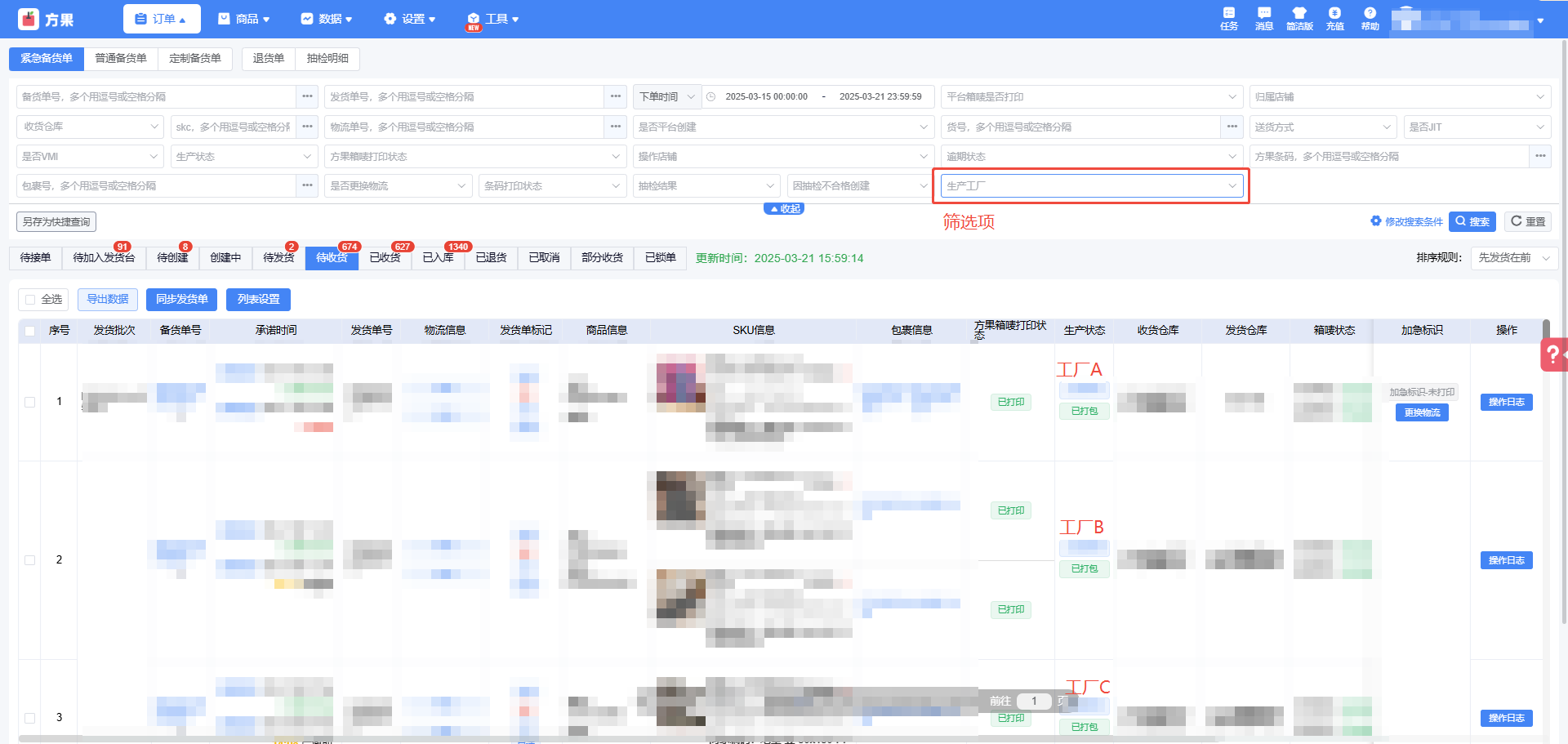
Task: Switch to the 退货单 tab
Action: tap(269, 59)
